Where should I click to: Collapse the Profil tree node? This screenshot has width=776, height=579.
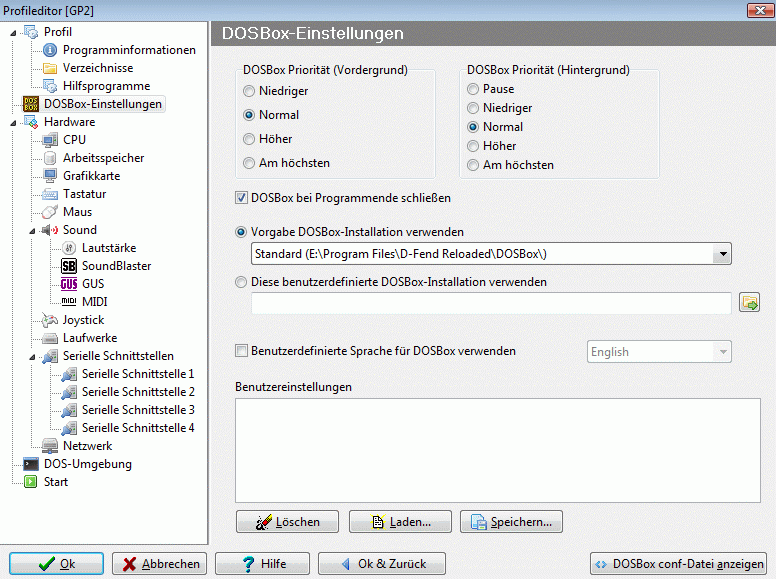tap(13, 33)
